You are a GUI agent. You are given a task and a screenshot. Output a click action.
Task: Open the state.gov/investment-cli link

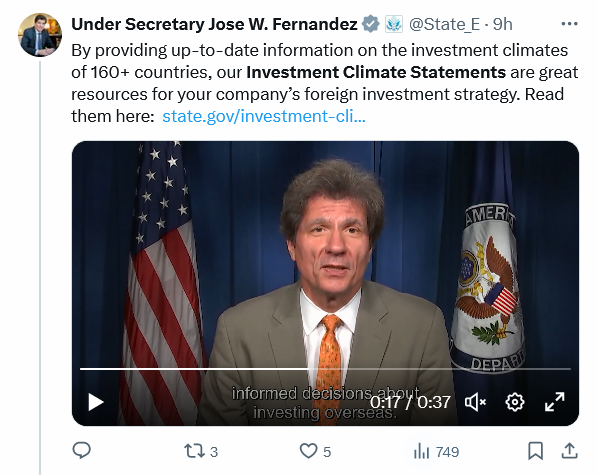[x=264, y=116]
